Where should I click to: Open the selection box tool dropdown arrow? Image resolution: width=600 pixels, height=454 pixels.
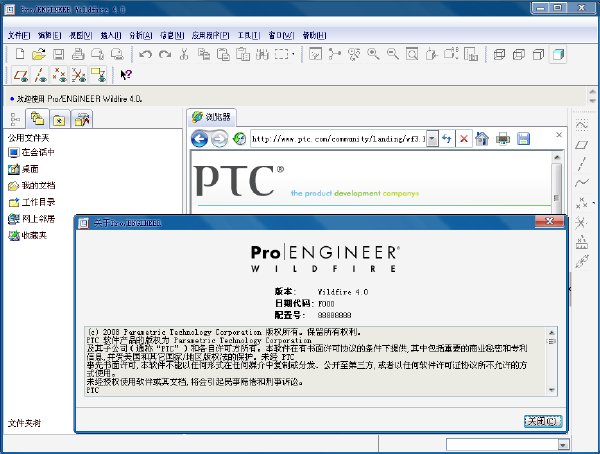coord(293,54)
